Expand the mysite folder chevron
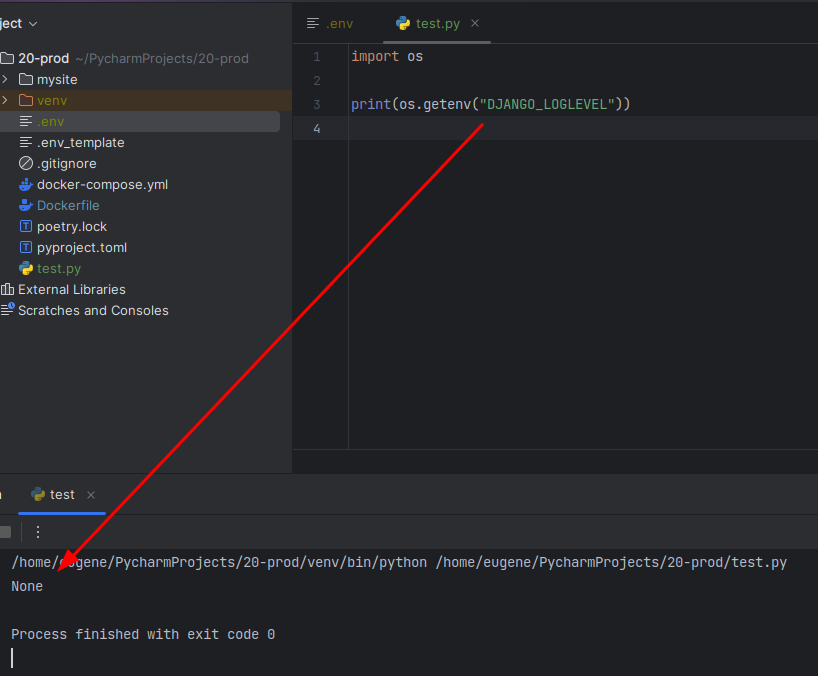The width and height of the screenshot is (818, 676). 5,79
